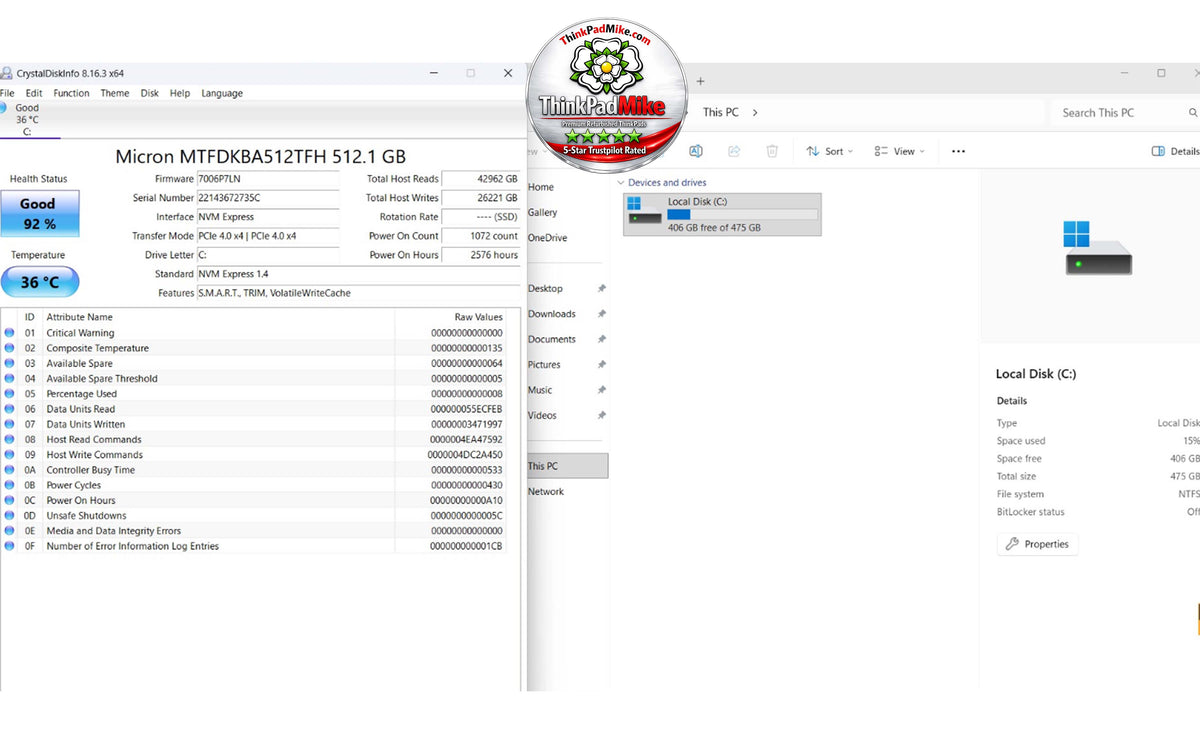The image size is (1200, 754).
Task: Click the 36 °C temperature button
Action: click(40, 282)
